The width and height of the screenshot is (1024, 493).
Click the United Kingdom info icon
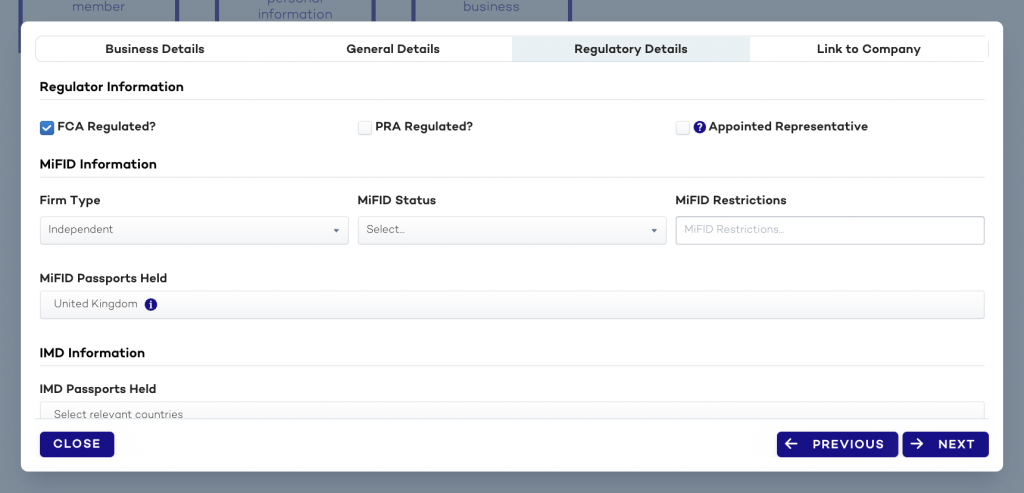coord(151,304)
